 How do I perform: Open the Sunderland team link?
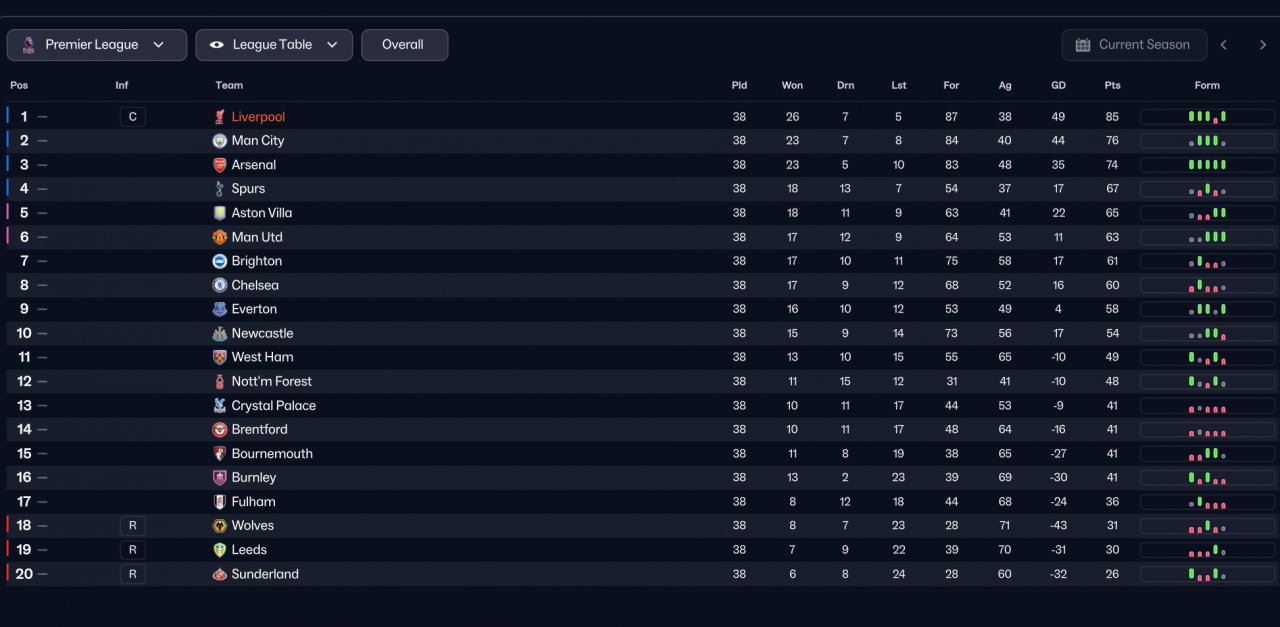265,574
